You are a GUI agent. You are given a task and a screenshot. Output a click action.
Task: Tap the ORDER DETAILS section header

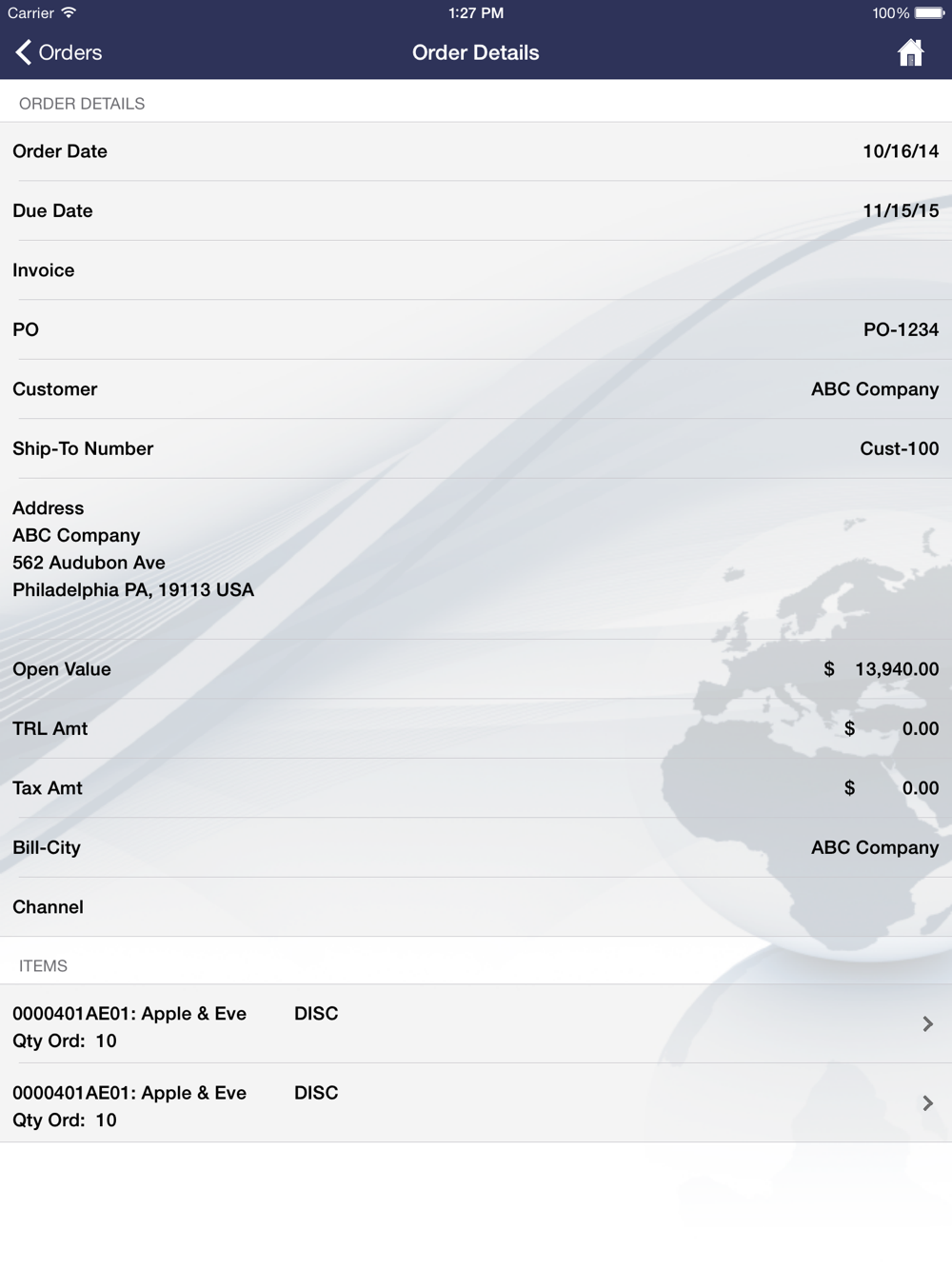tap(82, 104)
